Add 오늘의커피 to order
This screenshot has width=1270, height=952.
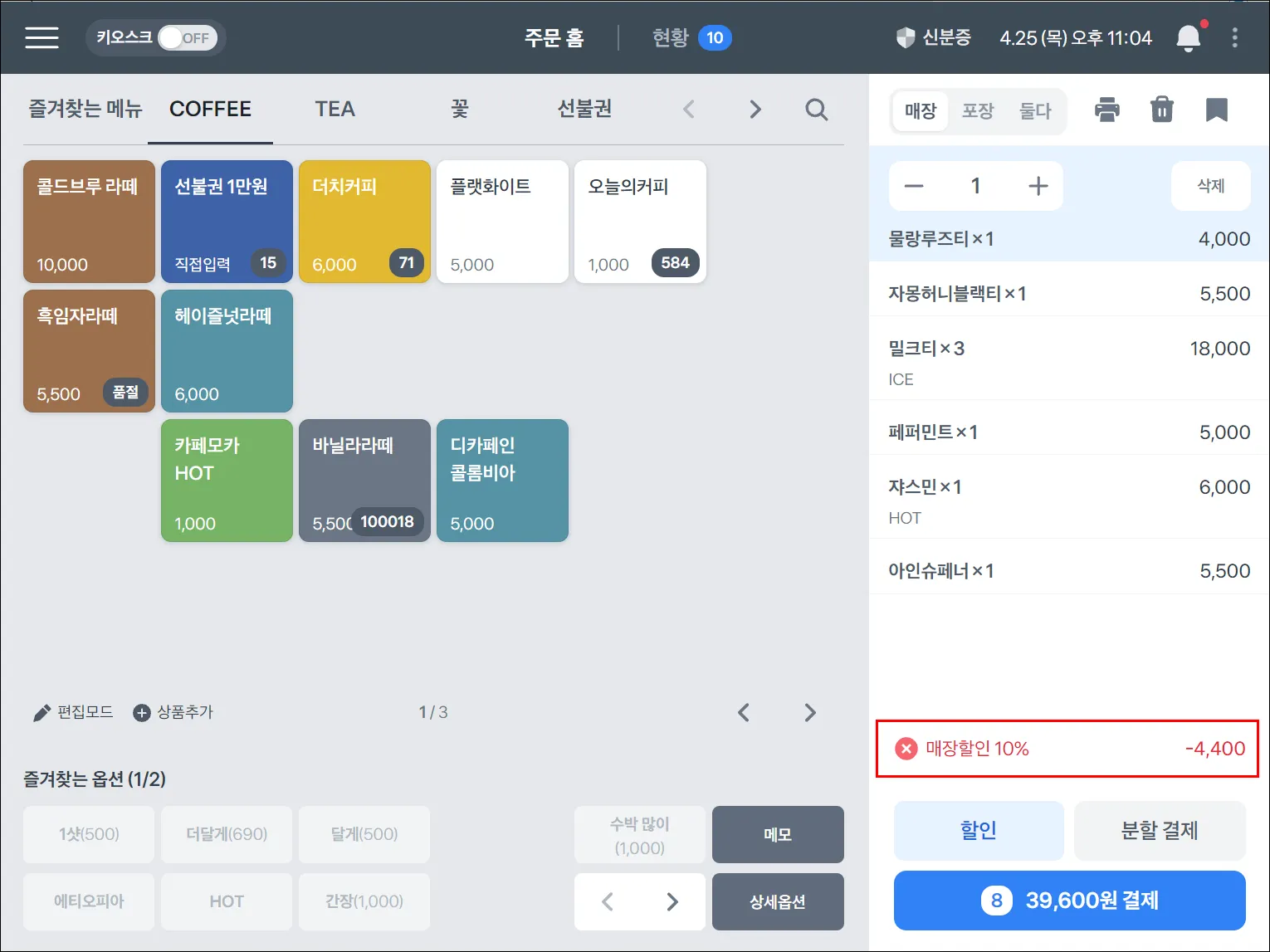click(641, 222)
